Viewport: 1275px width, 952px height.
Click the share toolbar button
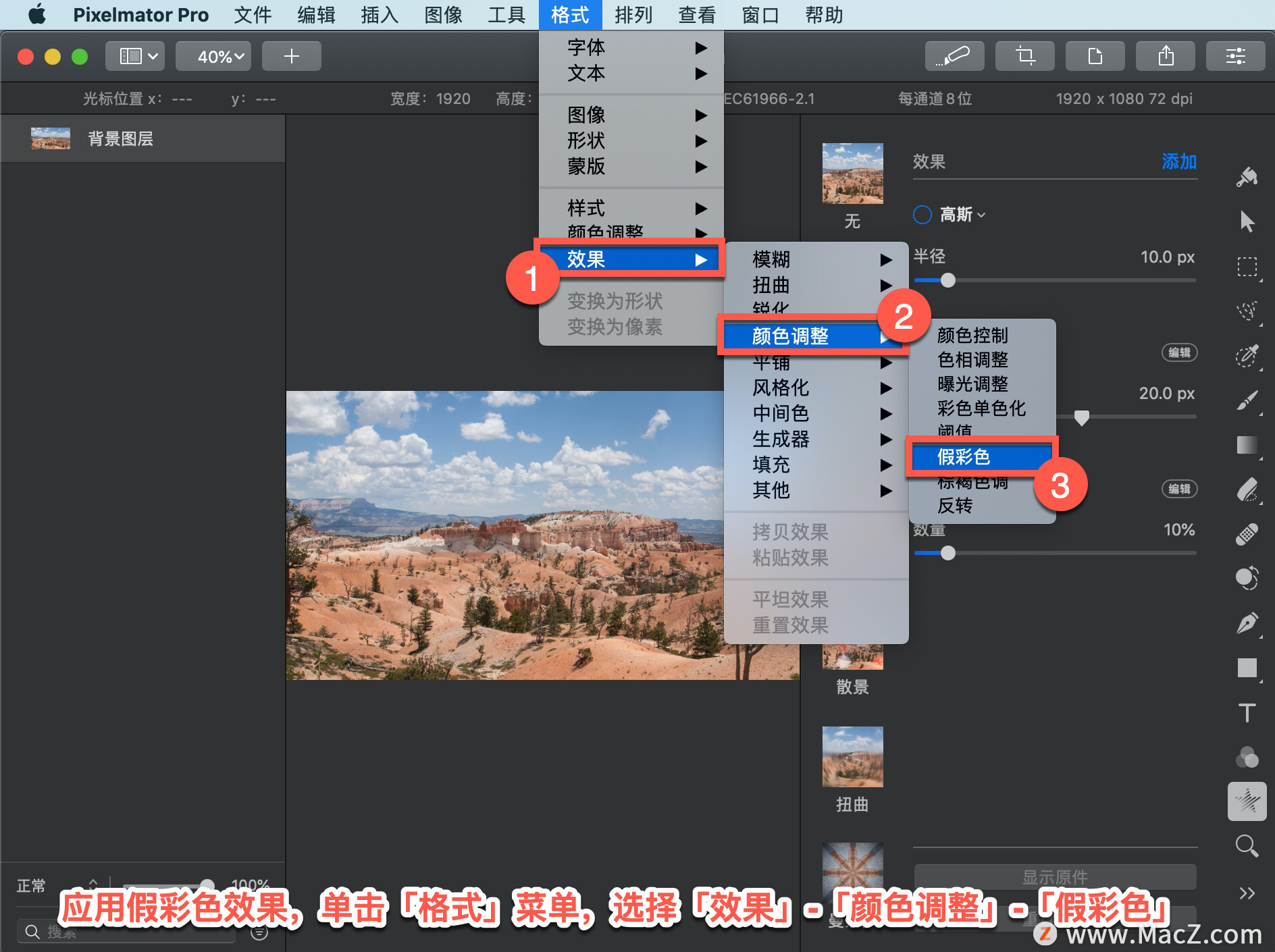tap(1165, 56)
